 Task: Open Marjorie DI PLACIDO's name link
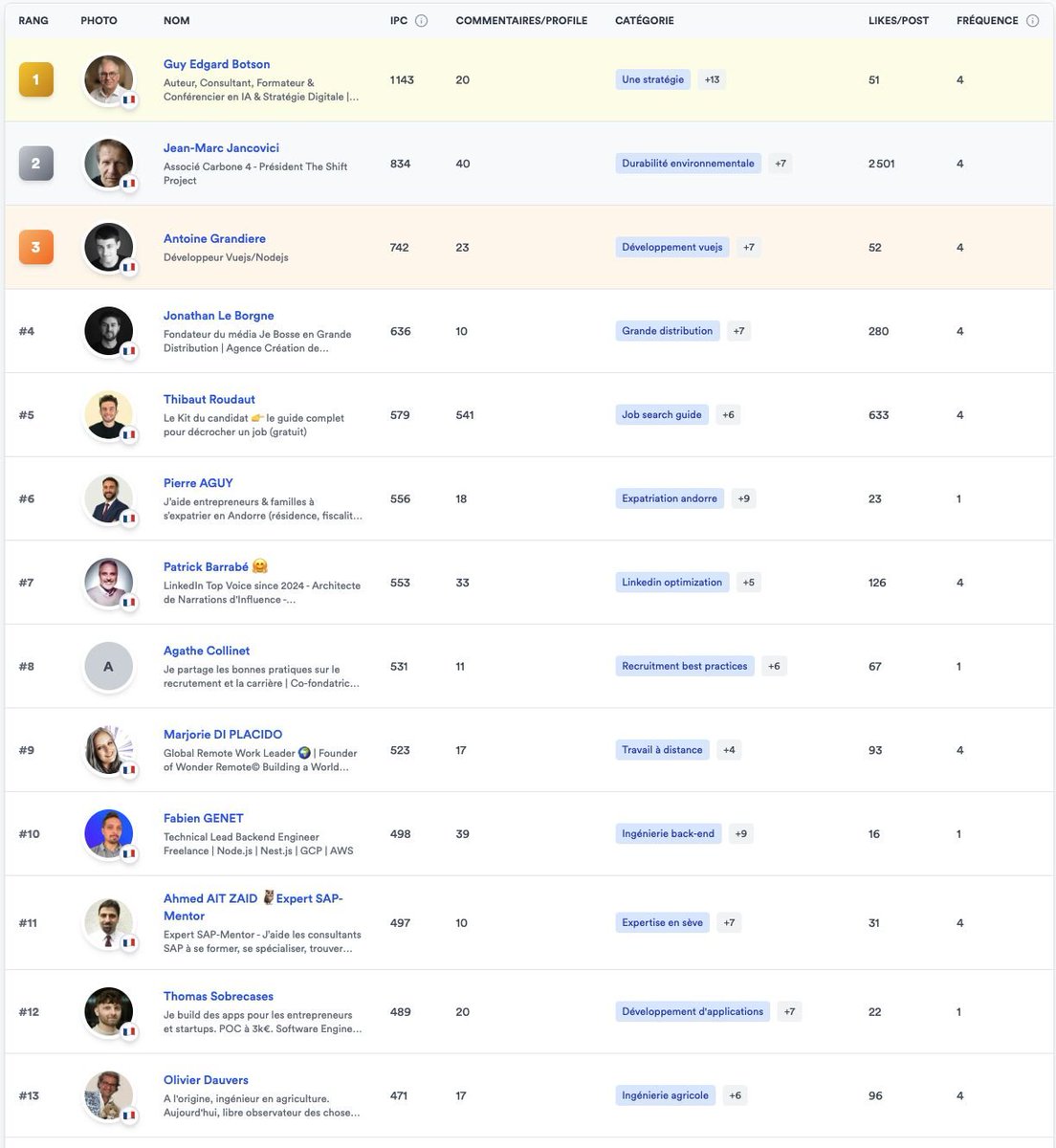coord(223,735)
